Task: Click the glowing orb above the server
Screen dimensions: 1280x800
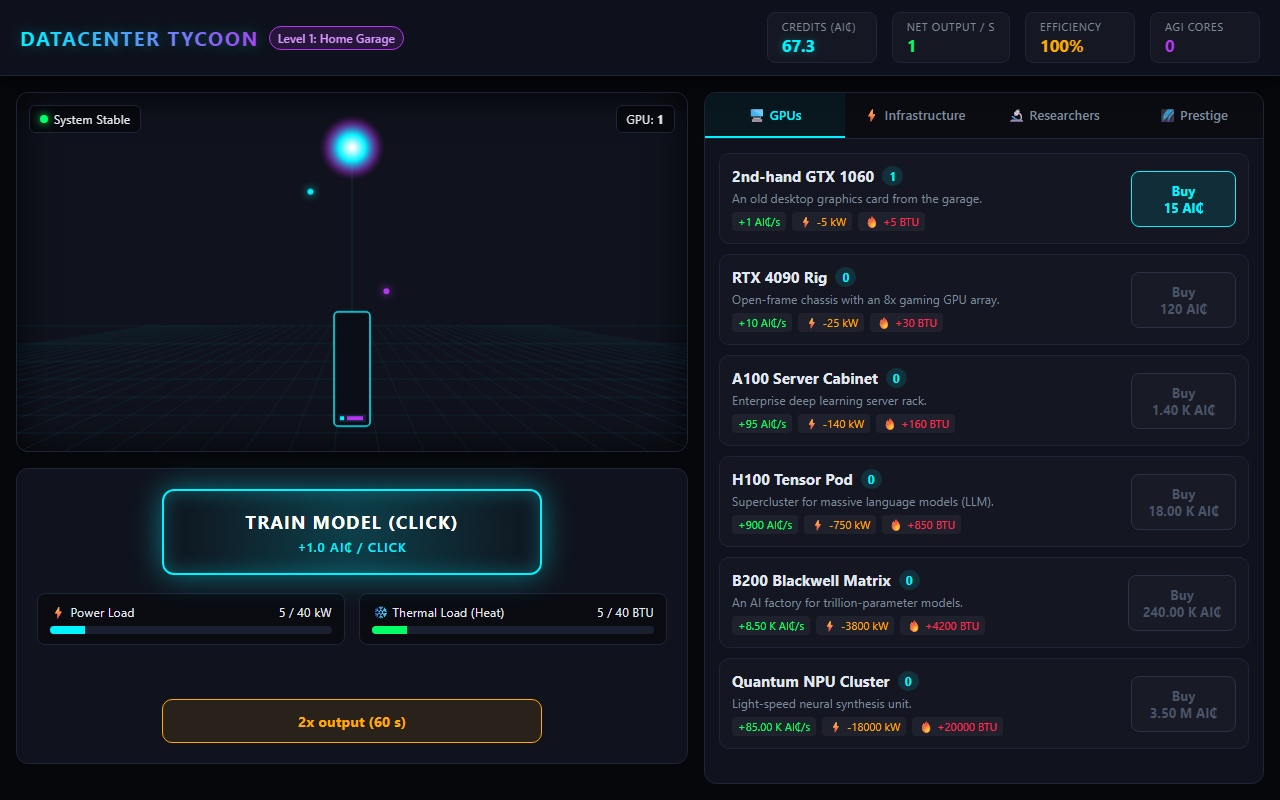Action: coord(352,148)
